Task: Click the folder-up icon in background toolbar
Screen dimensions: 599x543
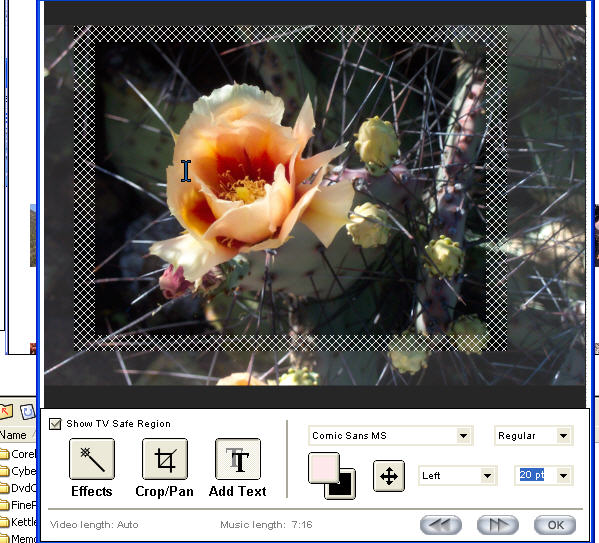Action: 5,412
